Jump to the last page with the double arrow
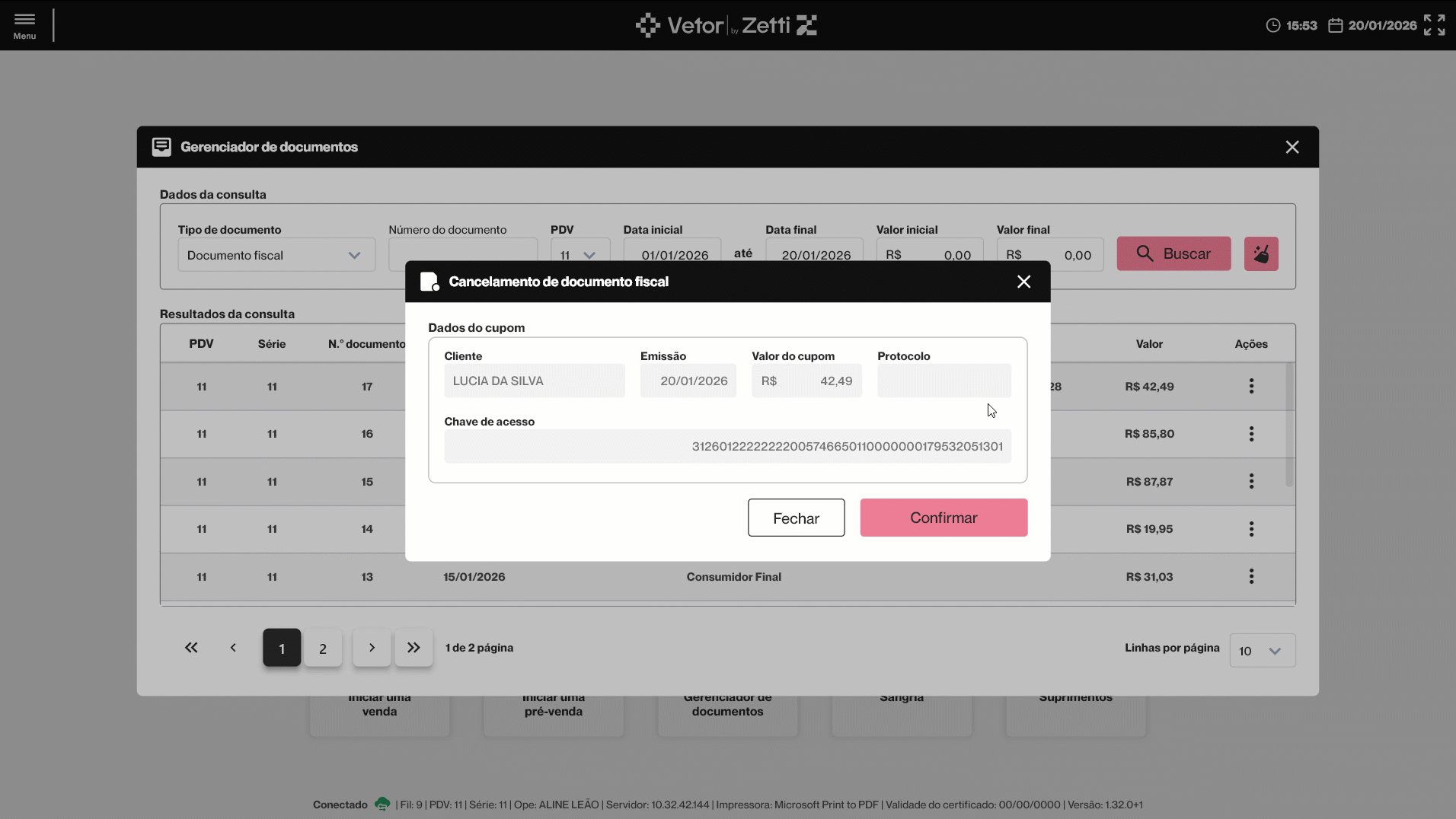The image size is (1456, 819). point(413,648)
